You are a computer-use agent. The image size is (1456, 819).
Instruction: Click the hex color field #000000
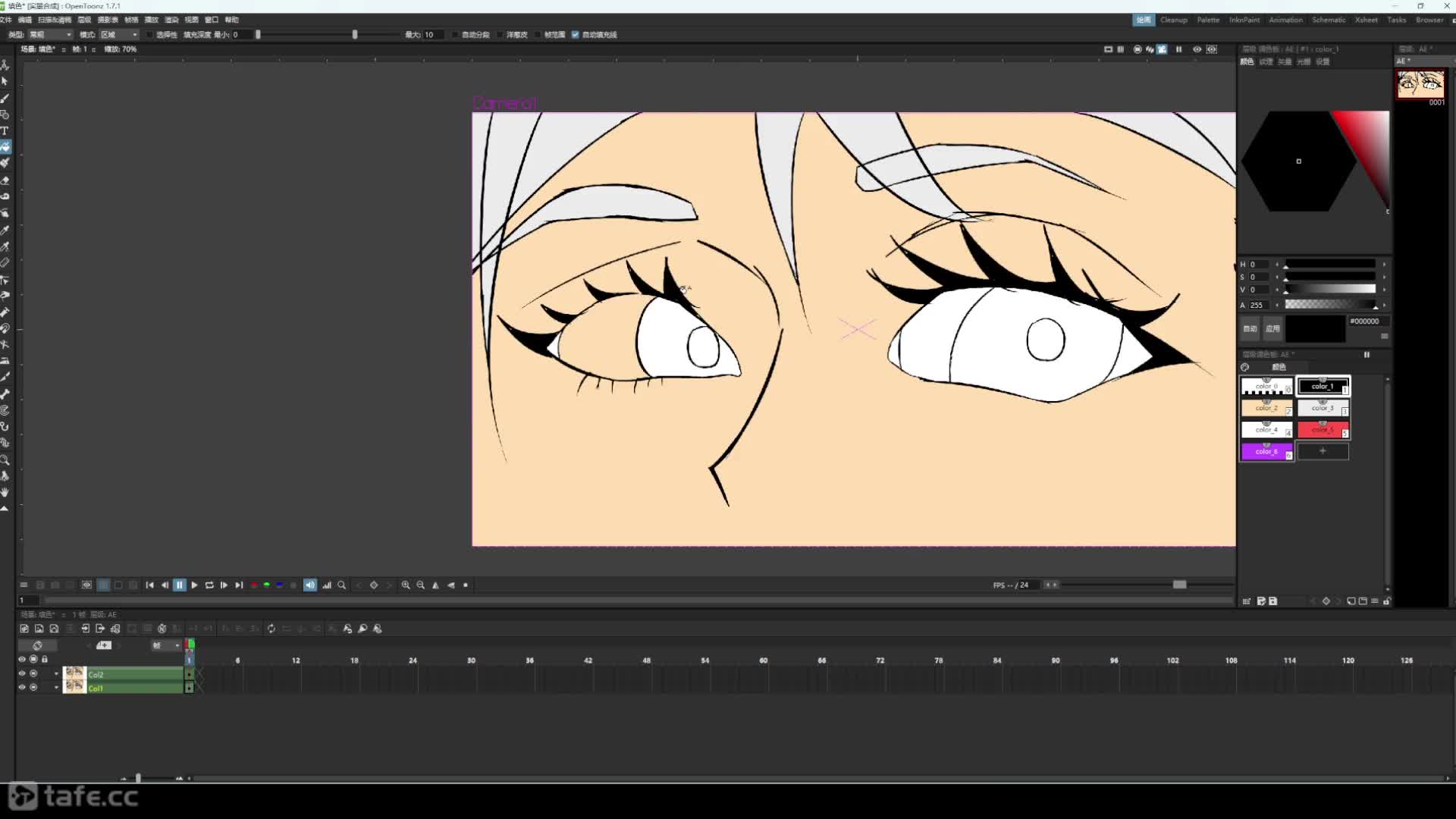click(1368, 322)
